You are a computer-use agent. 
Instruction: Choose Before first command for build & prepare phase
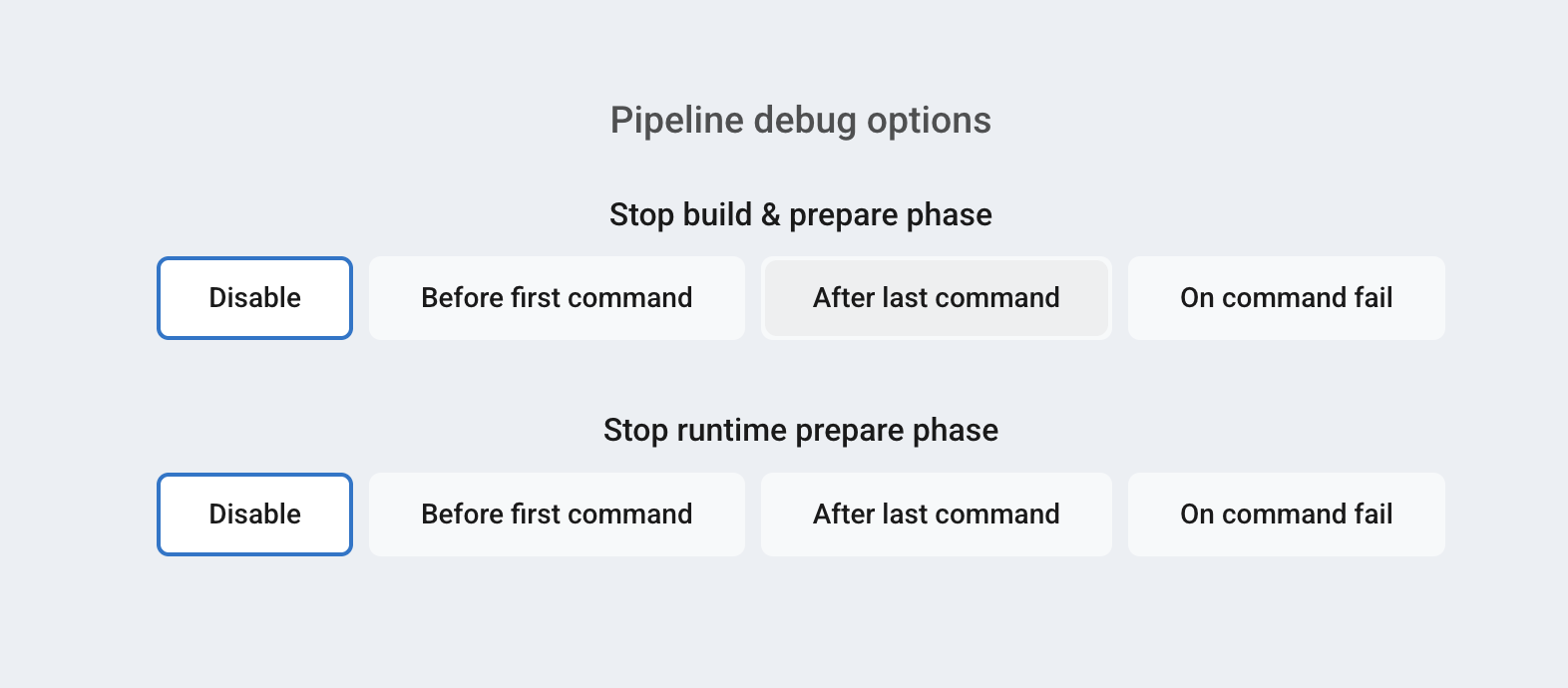[x=557, y=298]
